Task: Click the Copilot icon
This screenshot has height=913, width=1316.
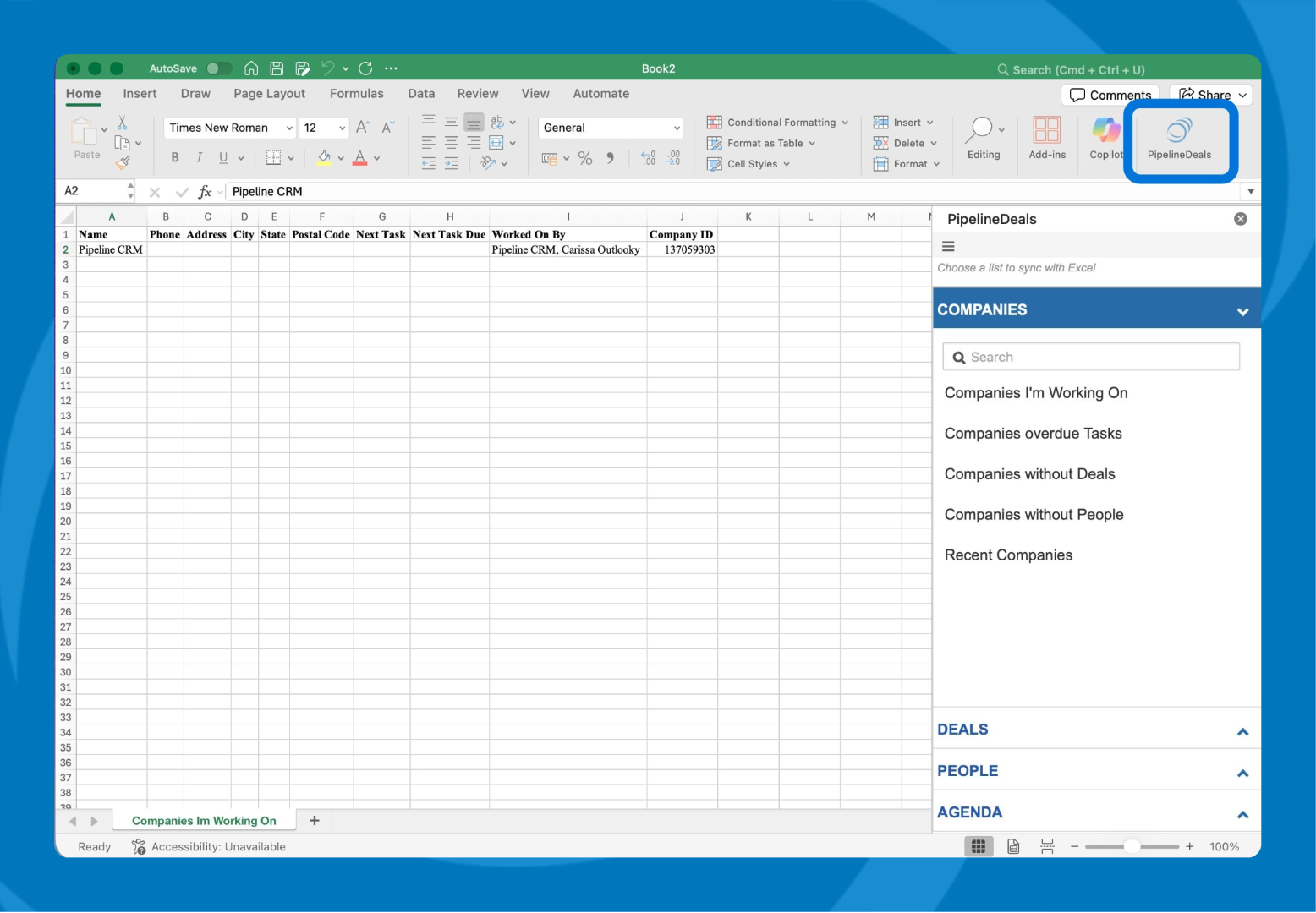Action: (x=1105, y=139)
